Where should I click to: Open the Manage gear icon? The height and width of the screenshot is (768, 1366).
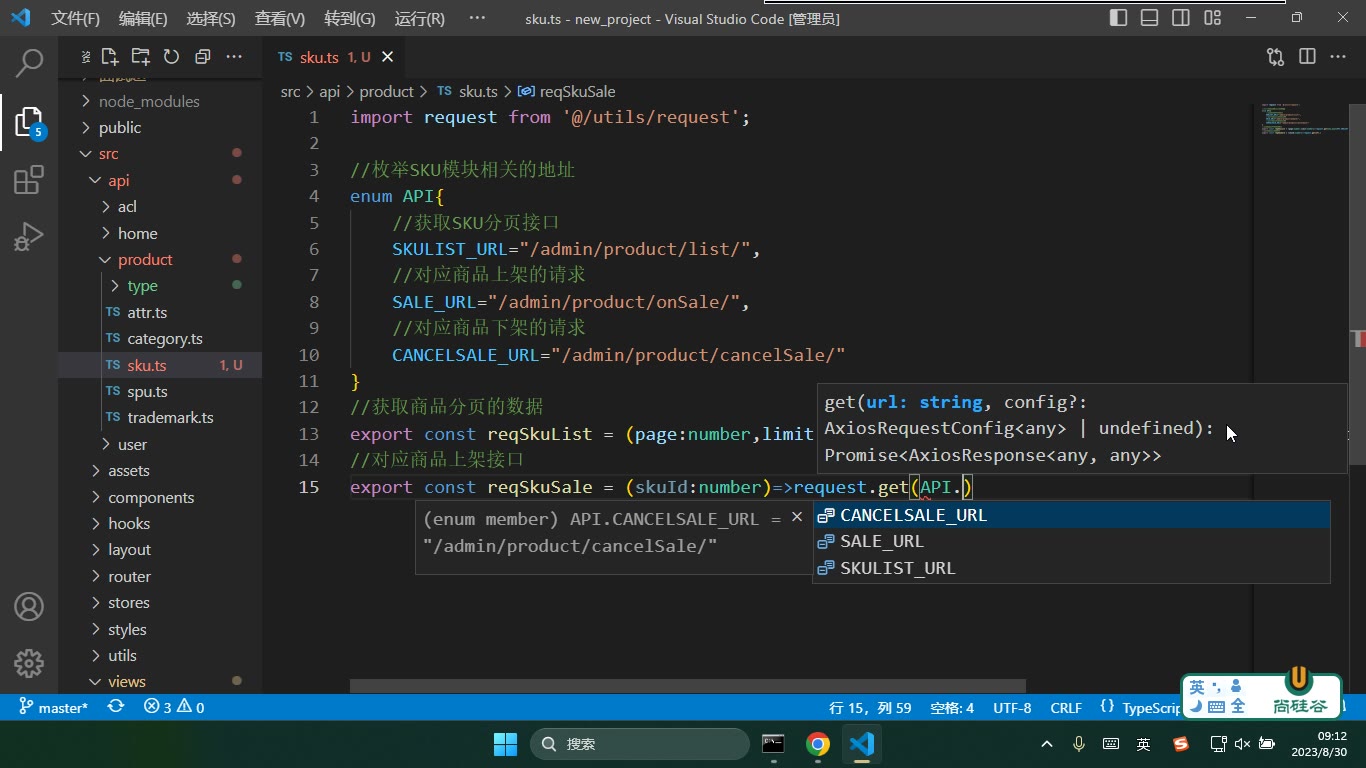coord(29,663)
